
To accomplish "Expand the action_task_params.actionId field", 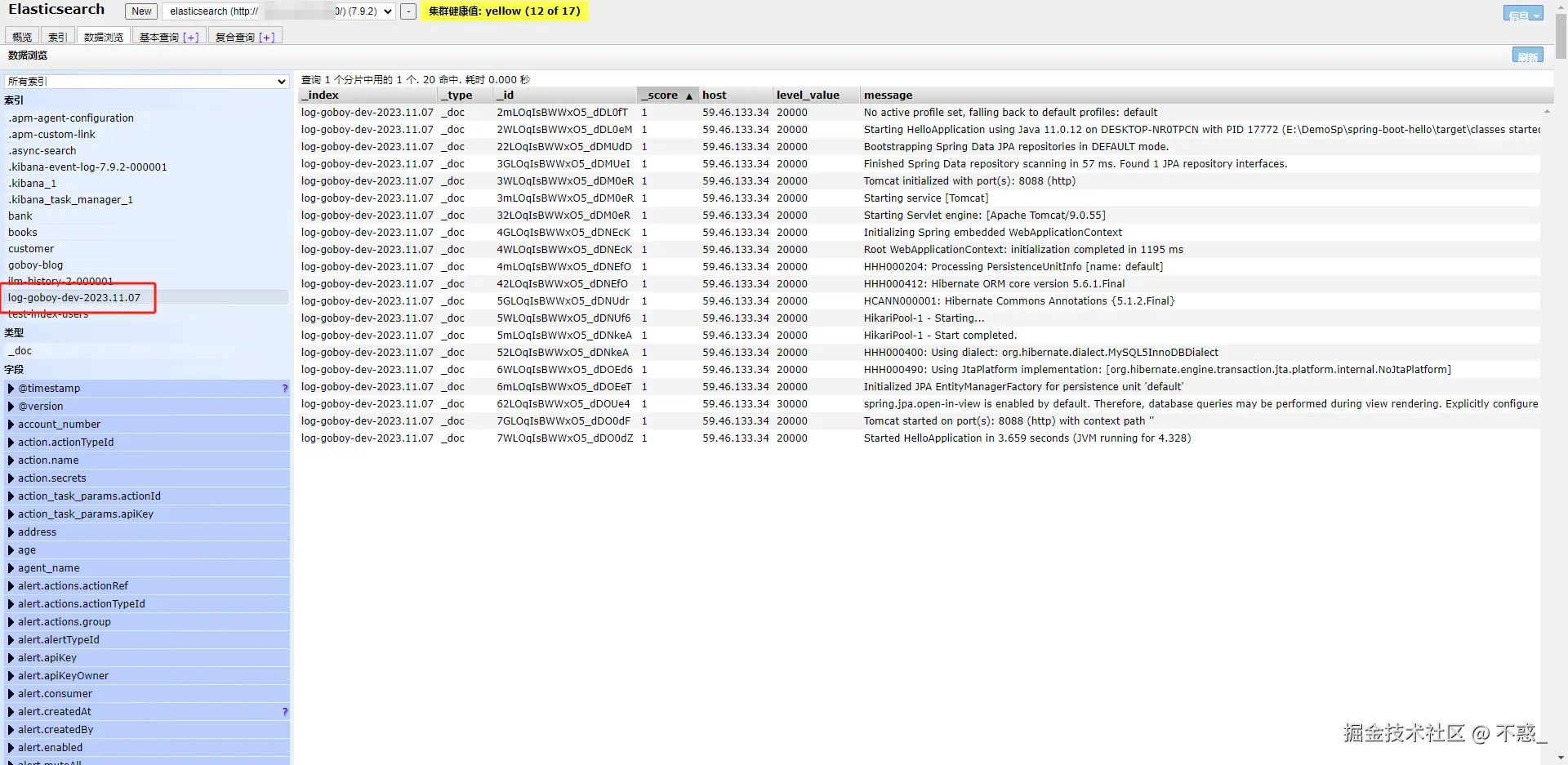I will (x=147, y=496).
